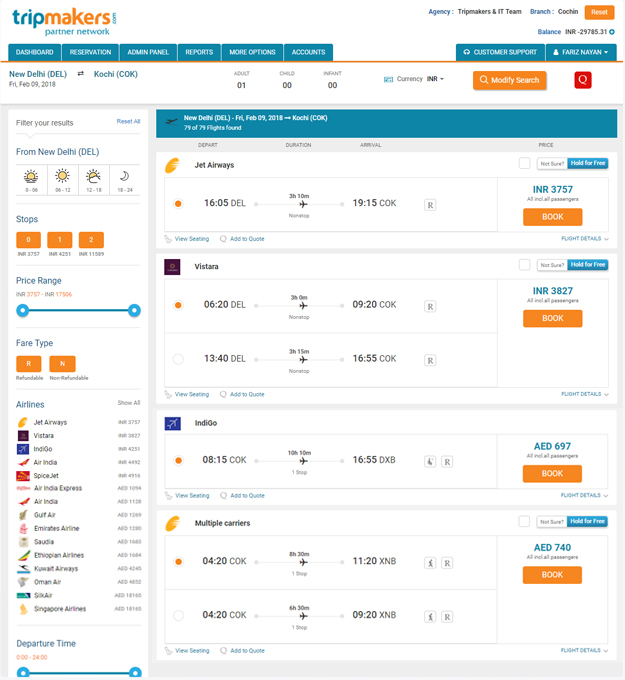Click the swap route arrows icon
The width and height of the screenshot is (625, 680).
tap(81, 74)
